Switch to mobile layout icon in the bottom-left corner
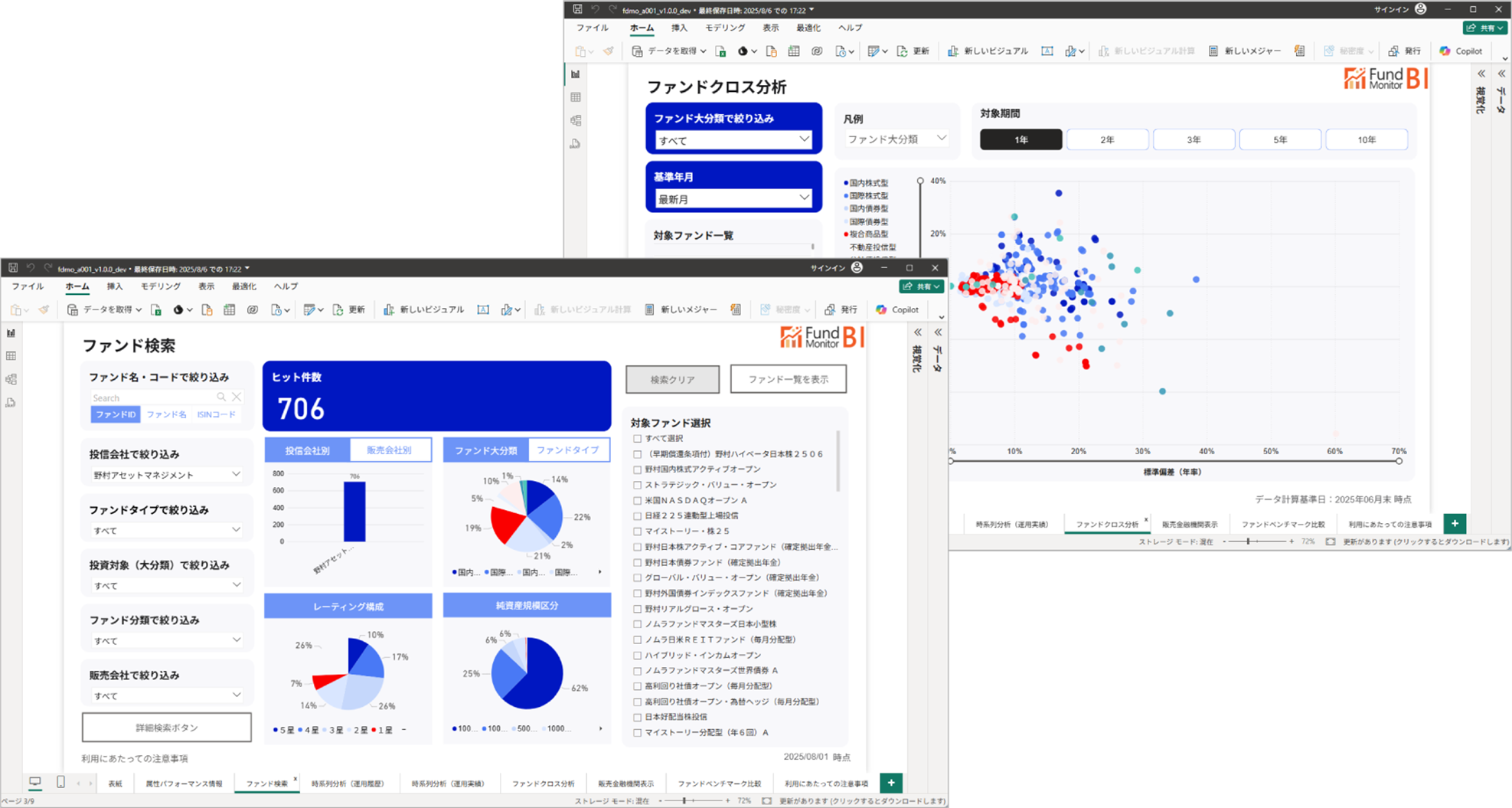Image resolution: width=1512 pixels, height=808 pixels. click(x=60, y=782)
